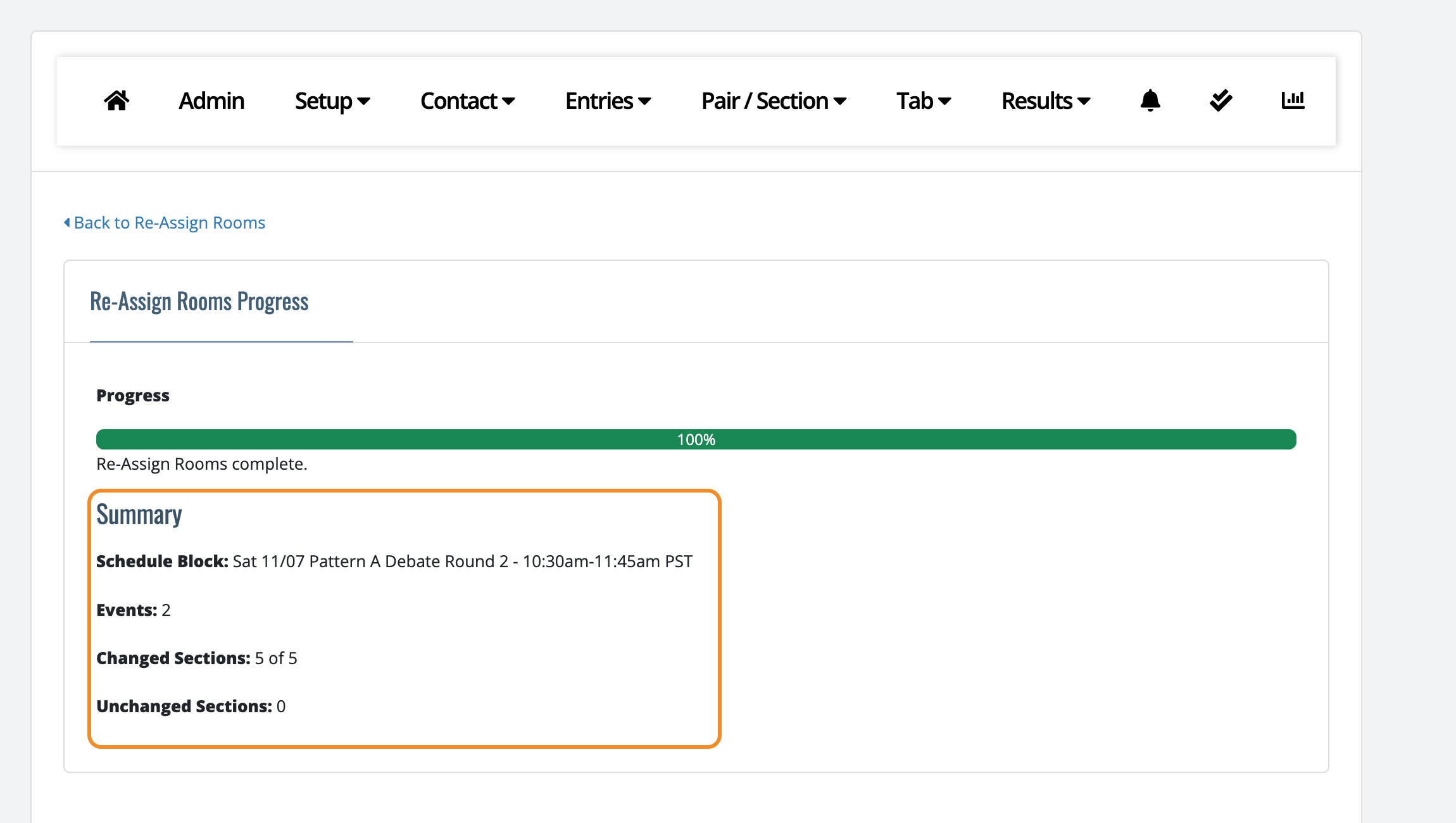Open the Admin menu item
Image resolution: width=1456 pixels, height=823 pixels.
point(211,101)
